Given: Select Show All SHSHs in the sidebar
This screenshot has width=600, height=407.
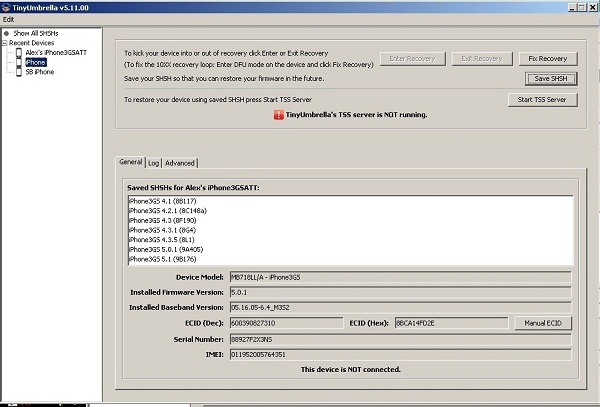Looking at the screenshot, I should point(36,34).
